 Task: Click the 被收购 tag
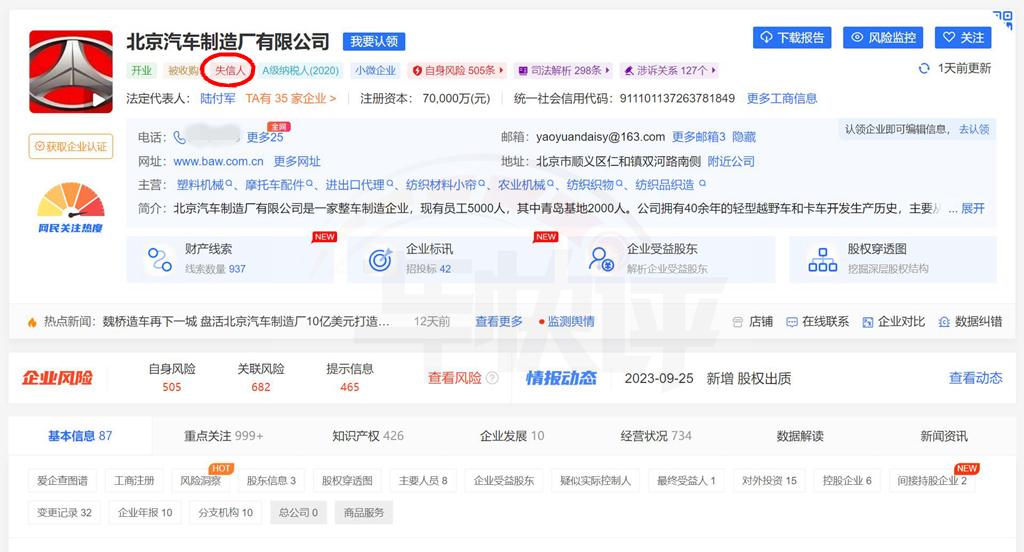point(183,71)
